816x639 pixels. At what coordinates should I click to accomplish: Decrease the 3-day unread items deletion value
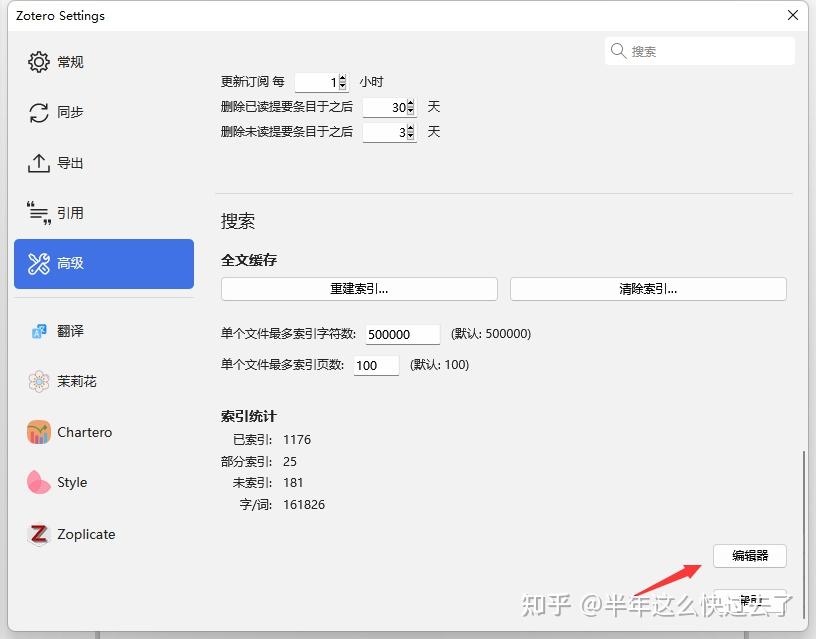click(x=408, y=135)
